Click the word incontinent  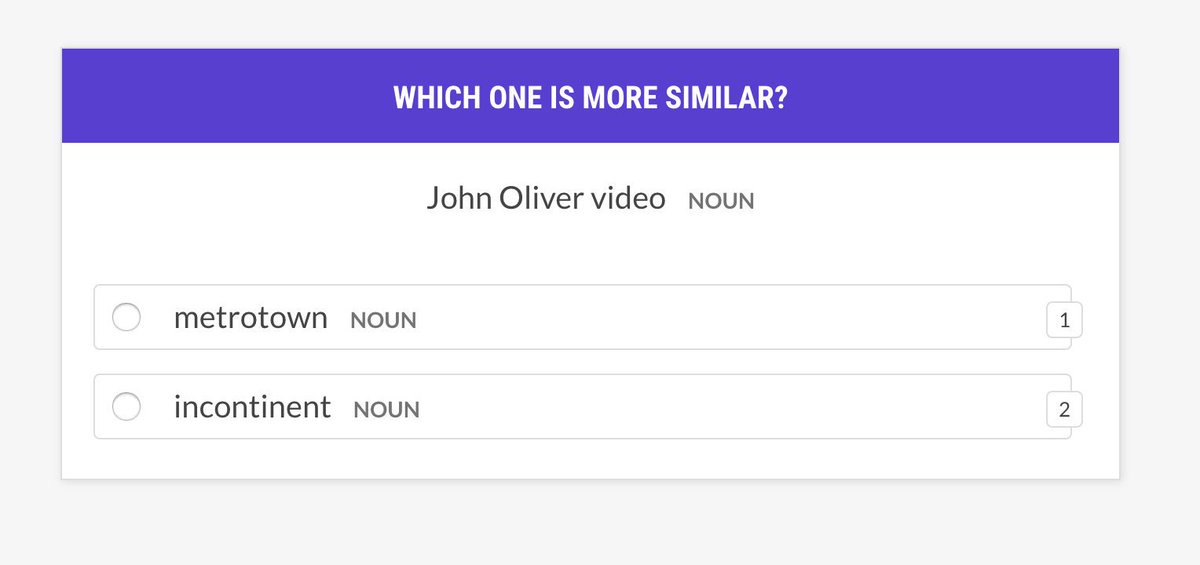(x=252, y=407)
